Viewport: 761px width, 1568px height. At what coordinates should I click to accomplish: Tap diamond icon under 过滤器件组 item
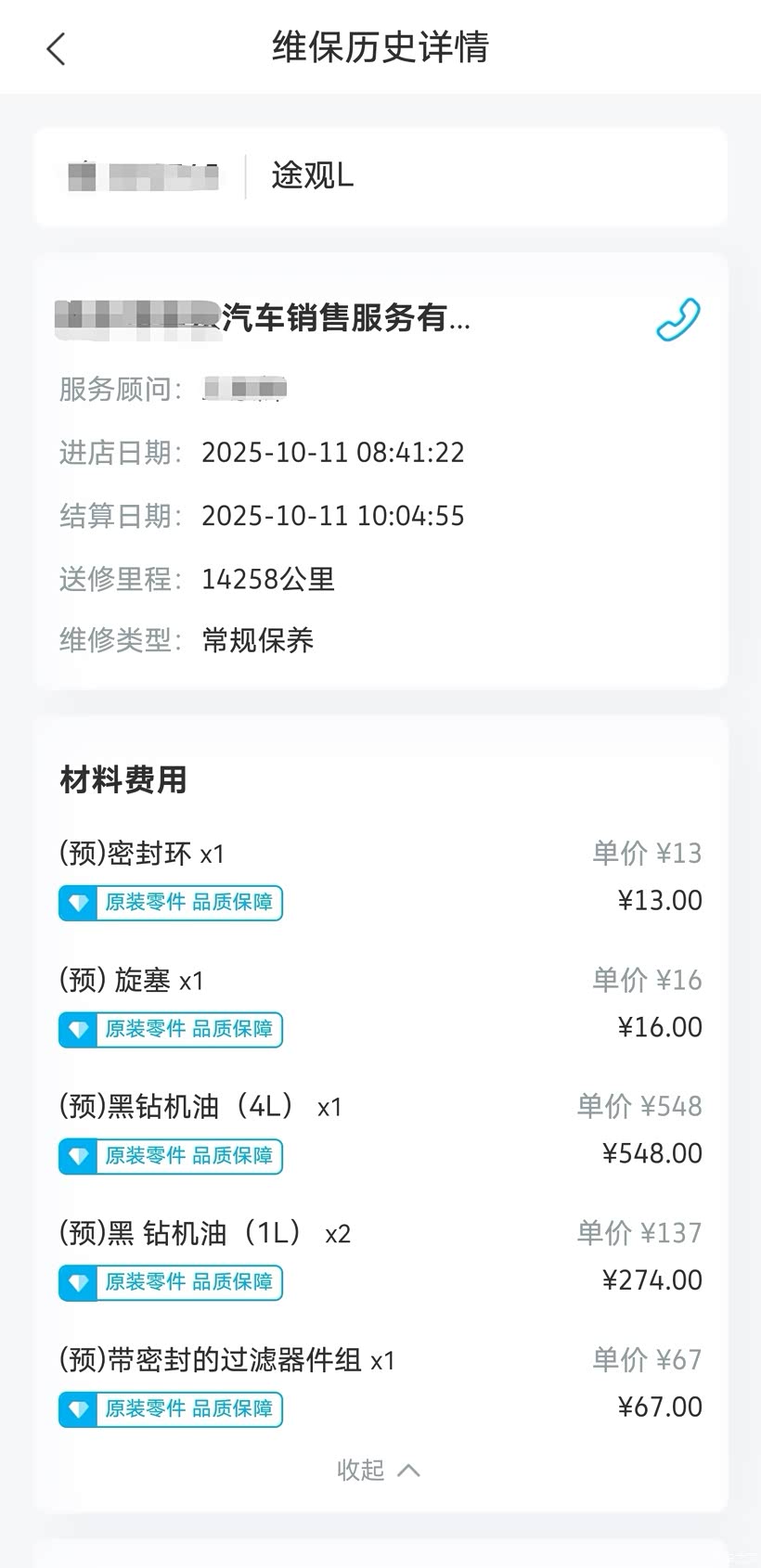pos(78,1409)
